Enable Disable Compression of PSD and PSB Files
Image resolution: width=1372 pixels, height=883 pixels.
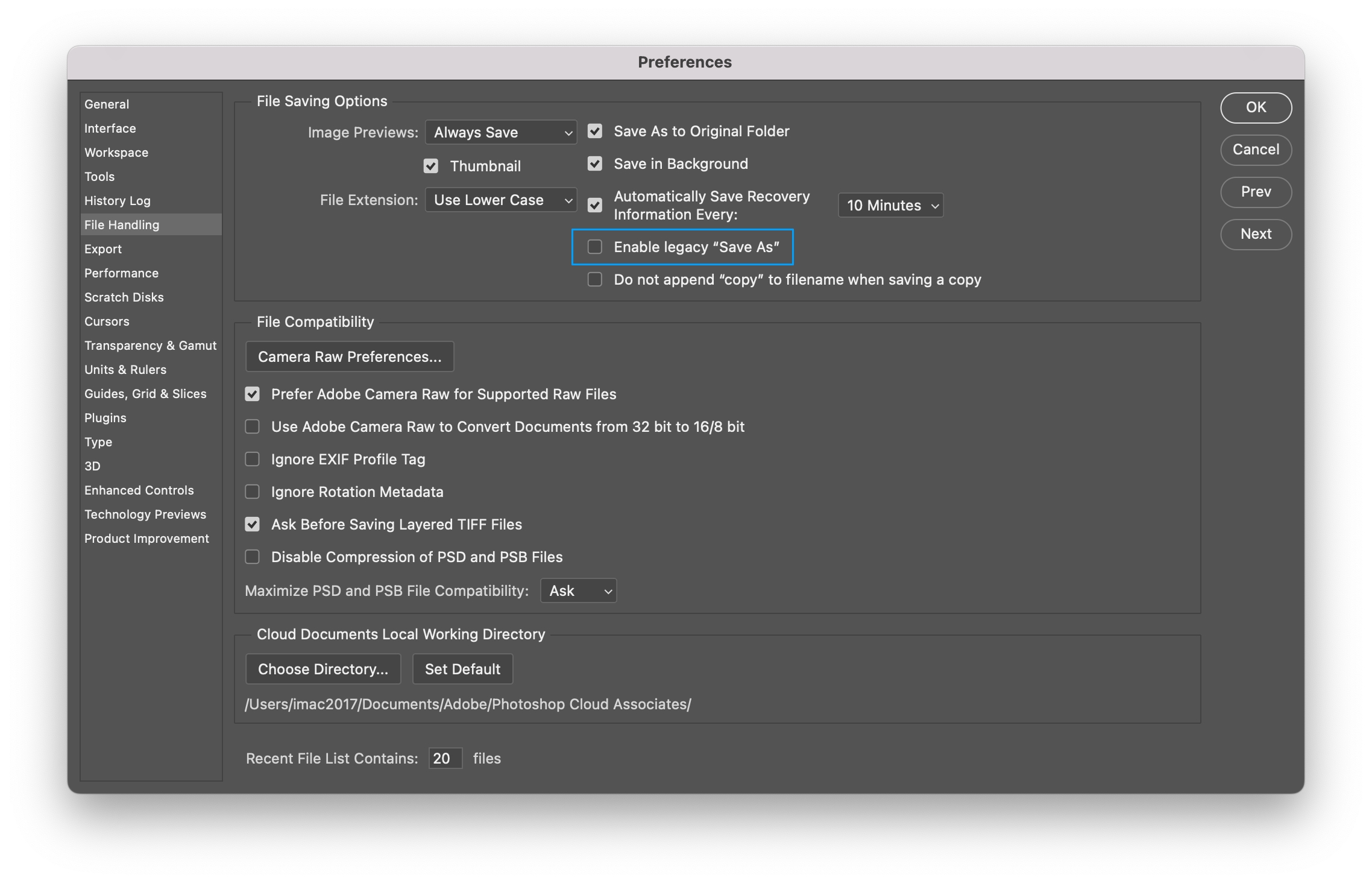pos(252,557)
